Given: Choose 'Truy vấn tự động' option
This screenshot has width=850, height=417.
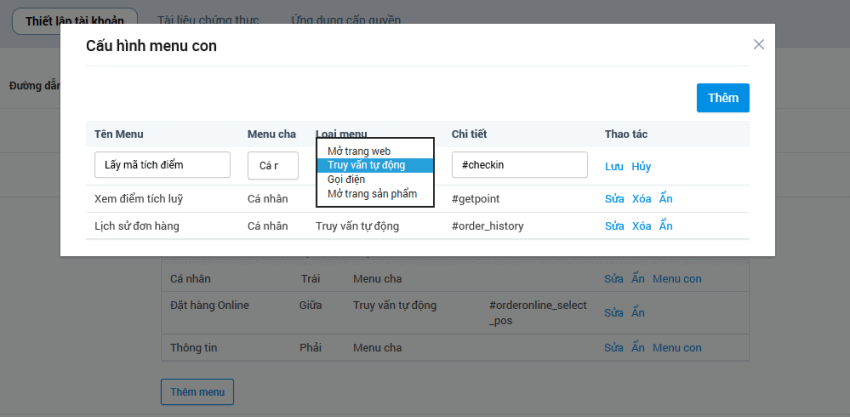Looking at the screenshot, I should point(366,165).
